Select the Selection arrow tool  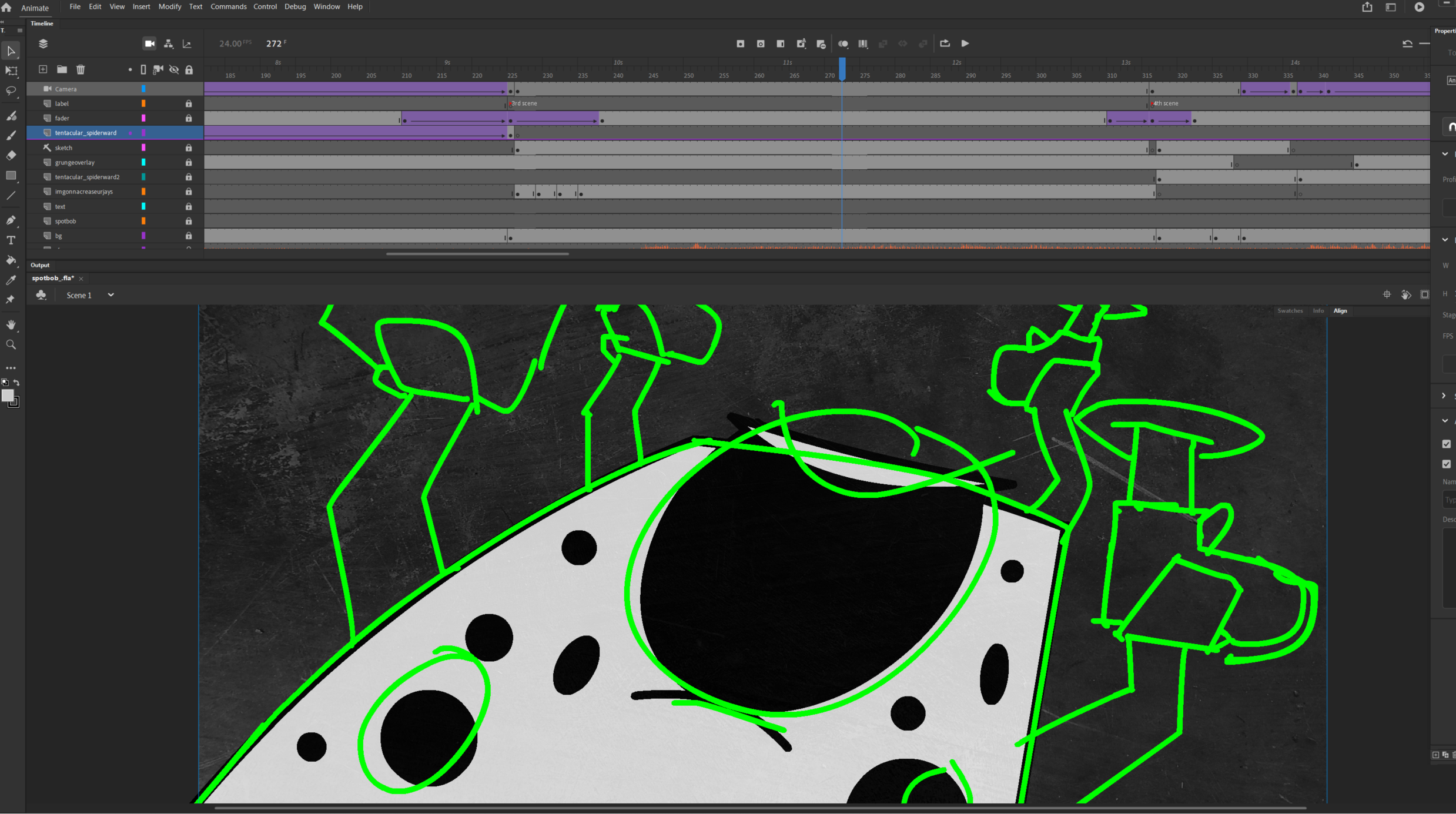(11, 51)
